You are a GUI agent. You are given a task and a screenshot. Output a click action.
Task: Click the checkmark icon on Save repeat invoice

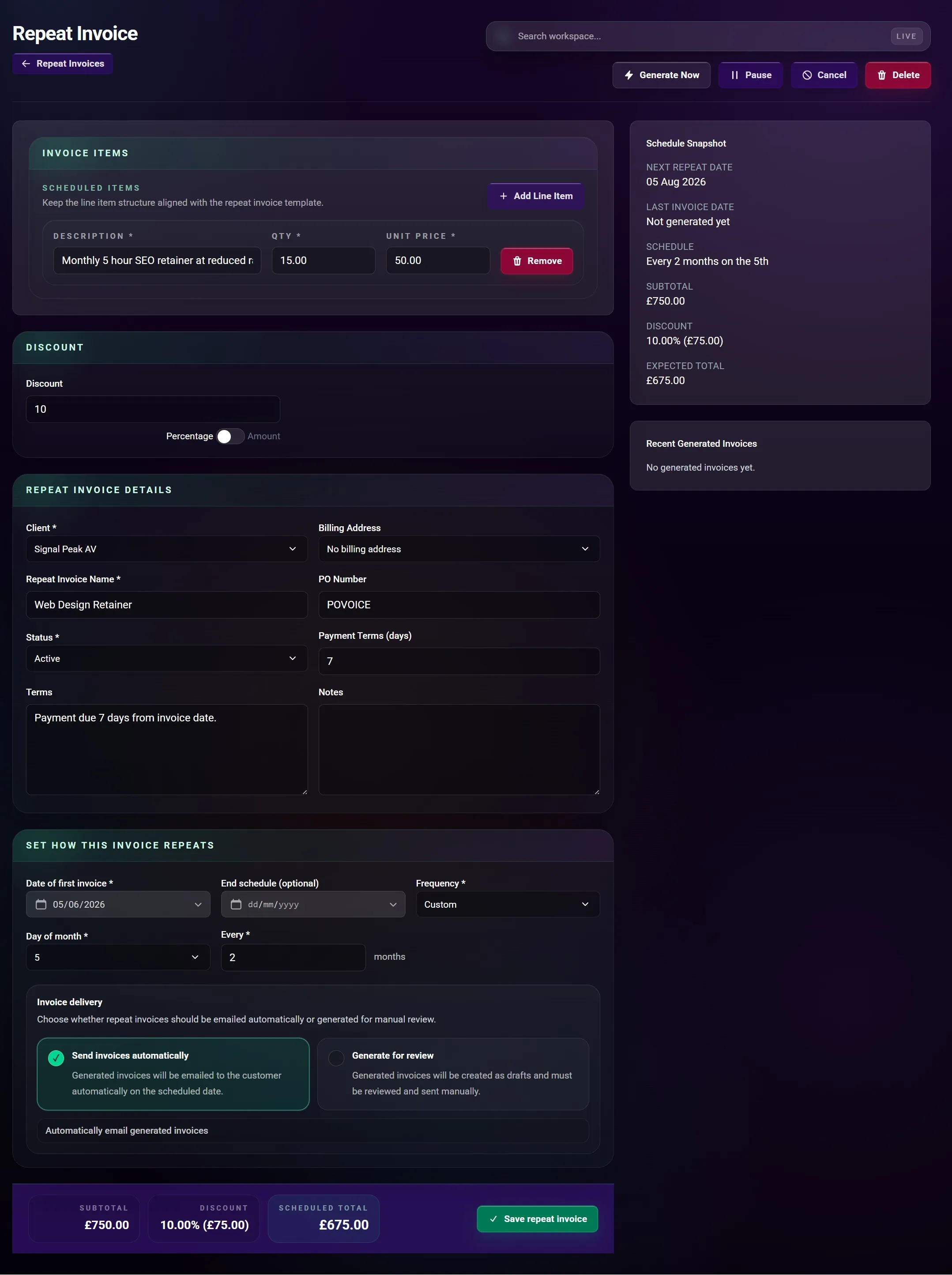(493, 1218)
